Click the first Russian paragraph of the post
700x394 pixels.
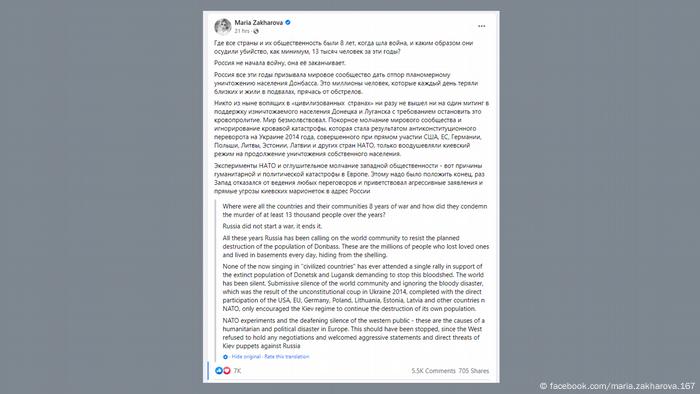(344, 47)
